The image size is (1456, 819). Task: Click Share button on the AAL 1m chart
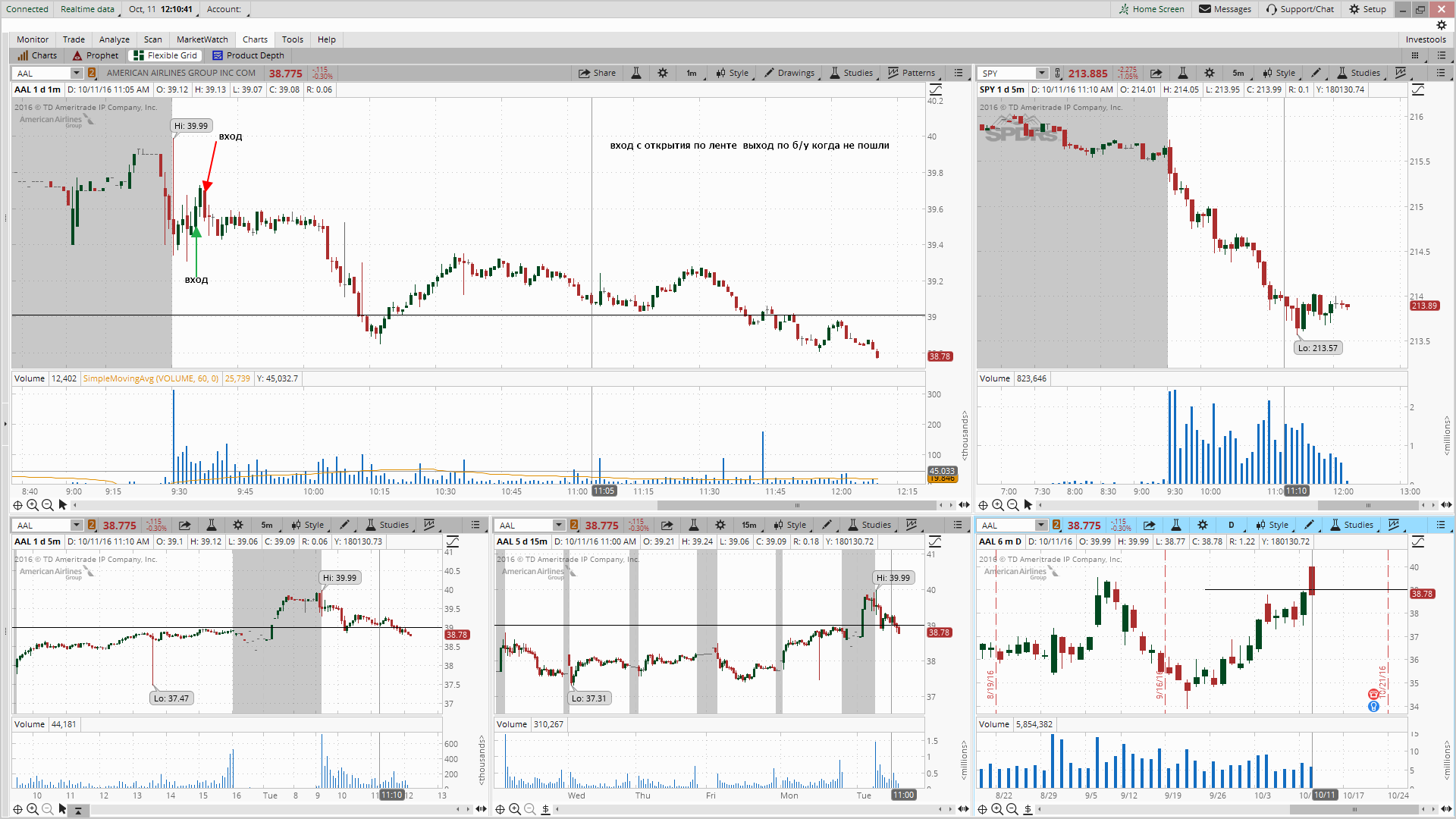coord(597,73)
